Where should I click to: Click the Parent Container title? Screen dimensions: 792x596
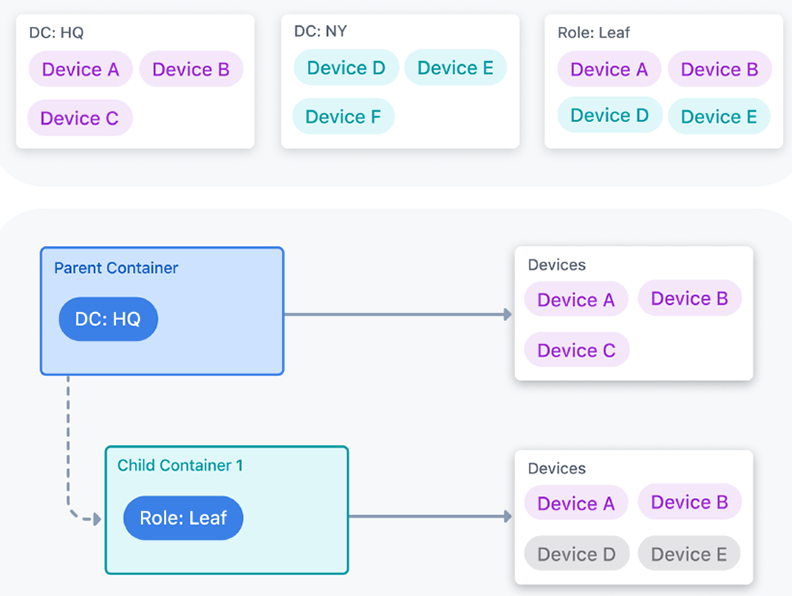116,268
